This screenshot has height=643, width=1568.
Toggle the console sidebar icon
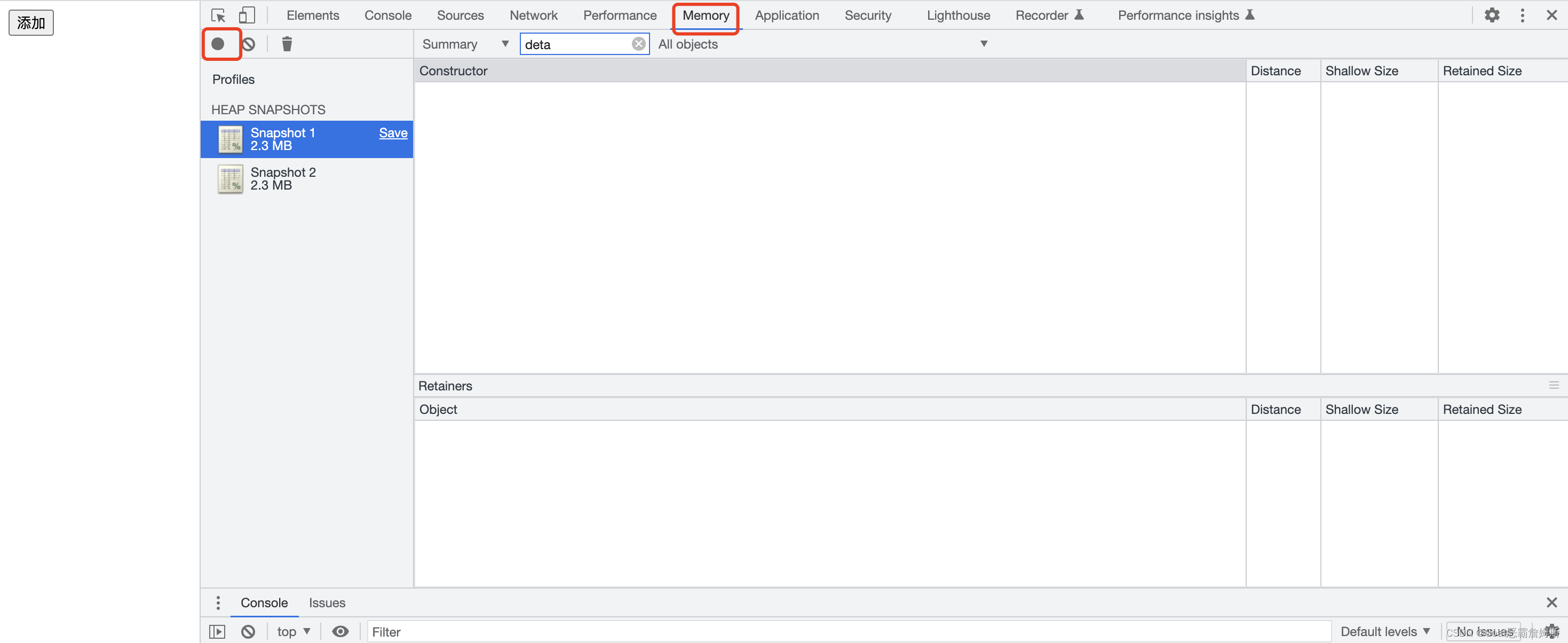coord(217,631)
